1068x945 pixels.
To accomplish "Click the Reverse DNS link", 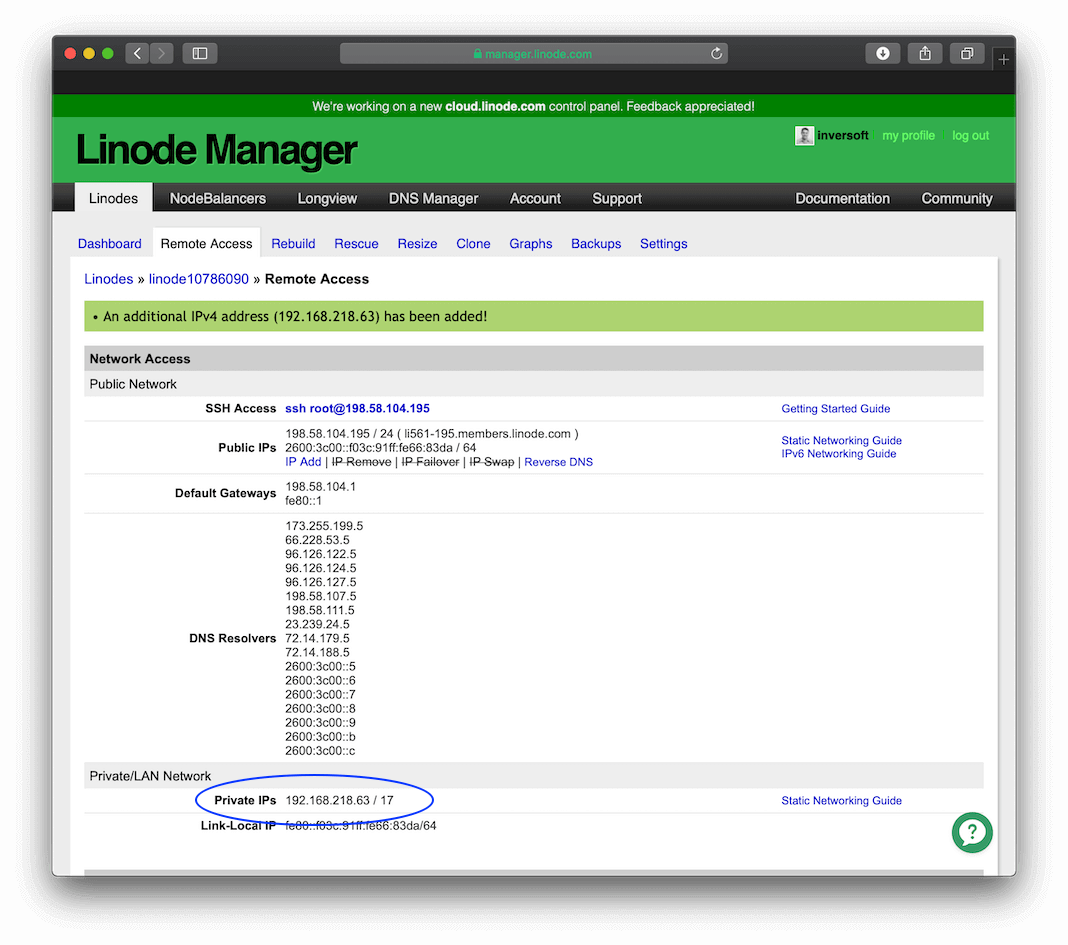I will tap(559, 462).
